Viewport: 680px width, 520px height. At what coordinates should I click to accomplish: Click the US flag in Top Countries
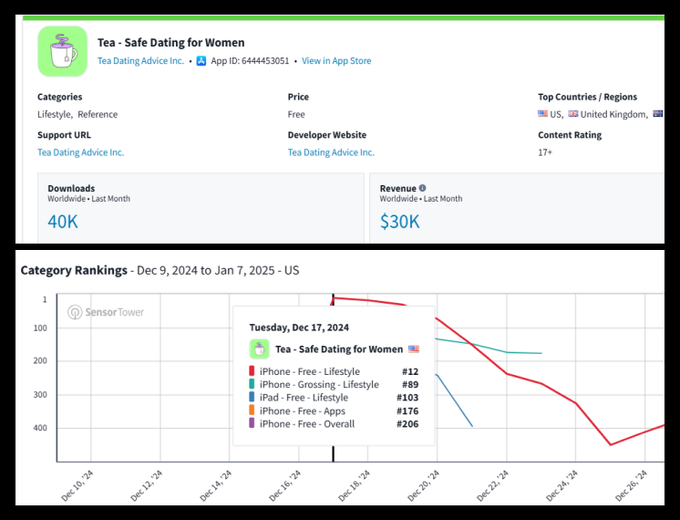point(543,114)
